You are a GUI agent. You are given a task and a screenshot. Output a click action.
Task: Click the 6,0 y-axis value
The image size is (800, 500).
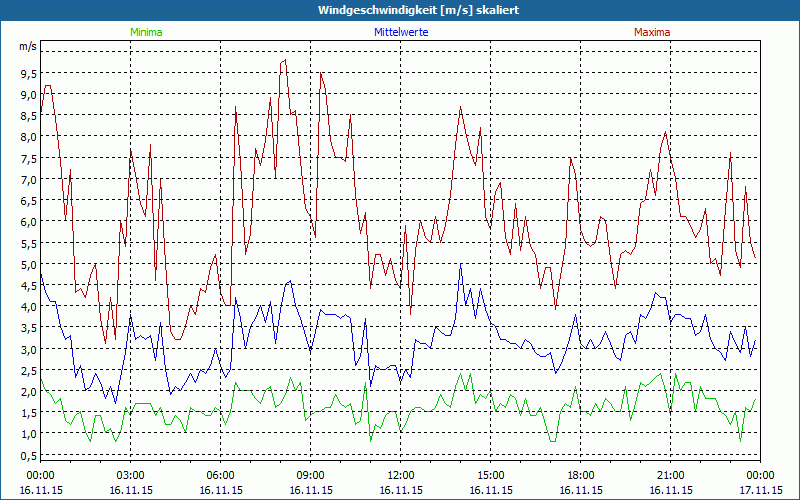pyautogui.click(x=28, y=221)
